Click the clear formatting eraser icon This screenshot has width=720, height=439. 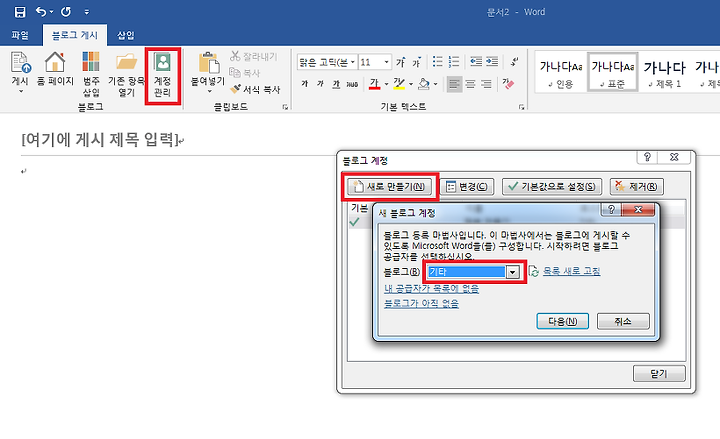(508, 84)
